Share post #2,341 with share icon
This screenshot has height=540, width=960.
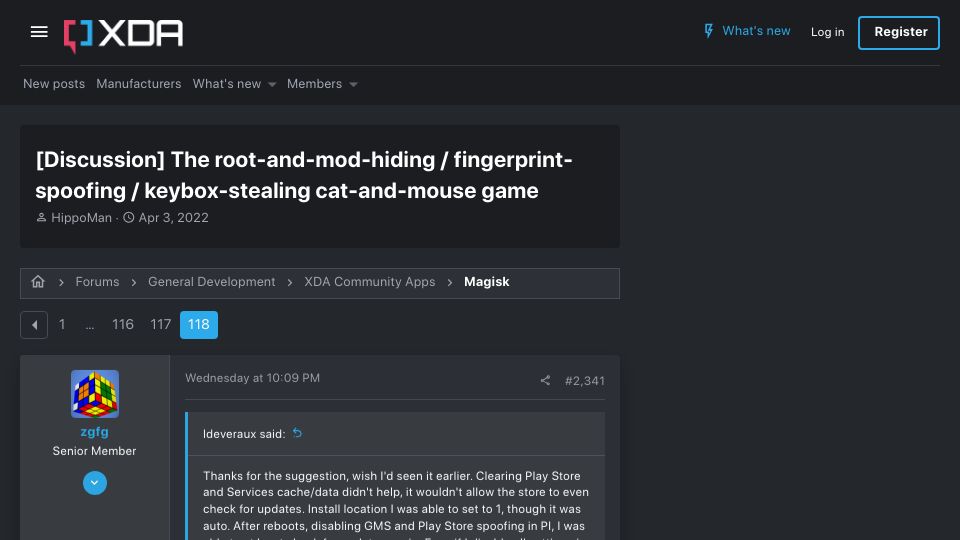click(x=545, y=381)
